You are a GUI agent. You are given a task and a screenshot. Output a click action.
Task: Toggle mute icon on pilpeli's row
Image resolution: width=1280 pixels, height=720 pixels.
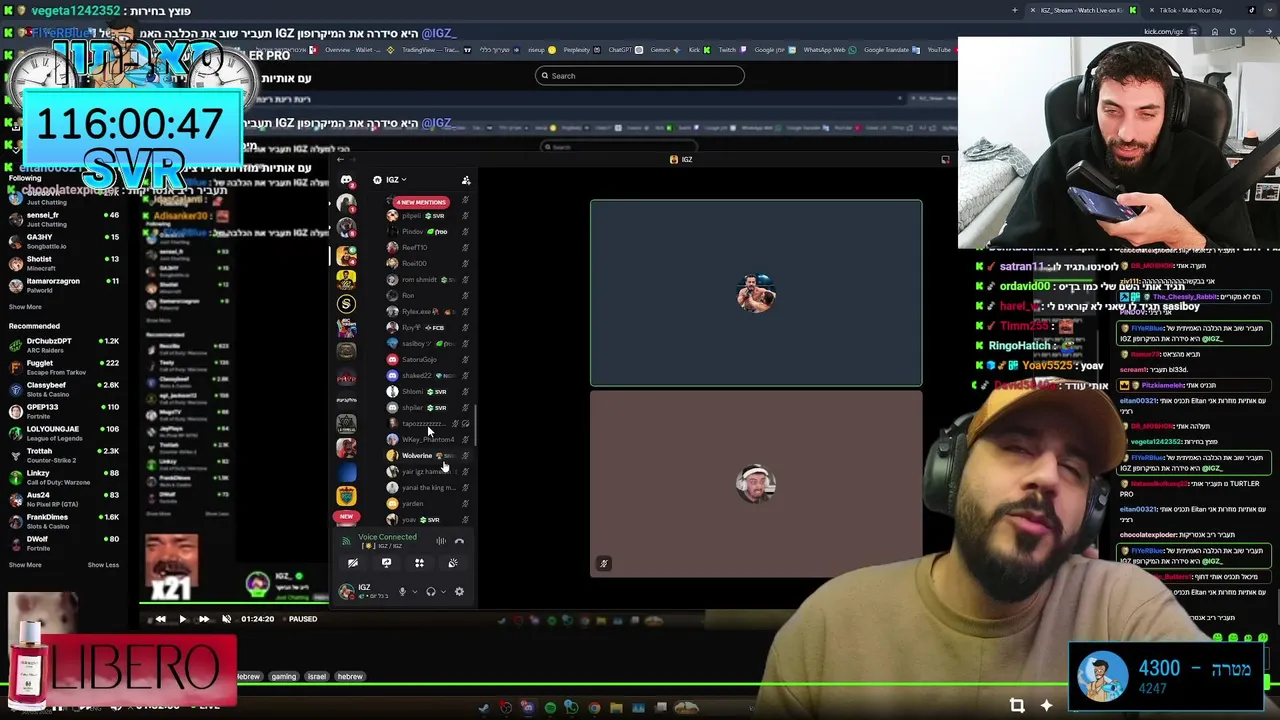click(x=466, y=215)
